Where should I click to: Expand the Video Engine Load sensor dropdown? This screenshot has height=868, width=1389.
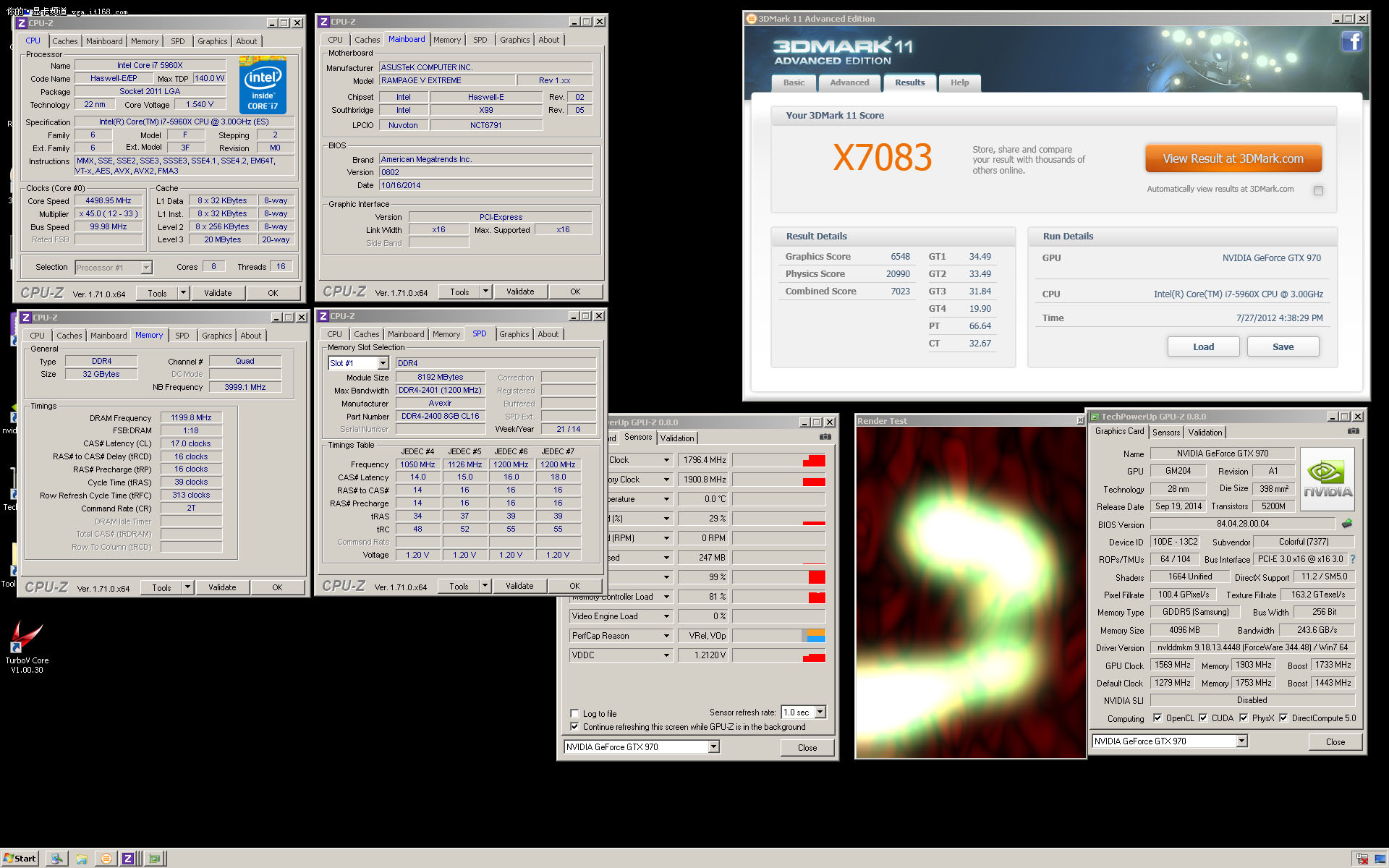pos(666,616)
